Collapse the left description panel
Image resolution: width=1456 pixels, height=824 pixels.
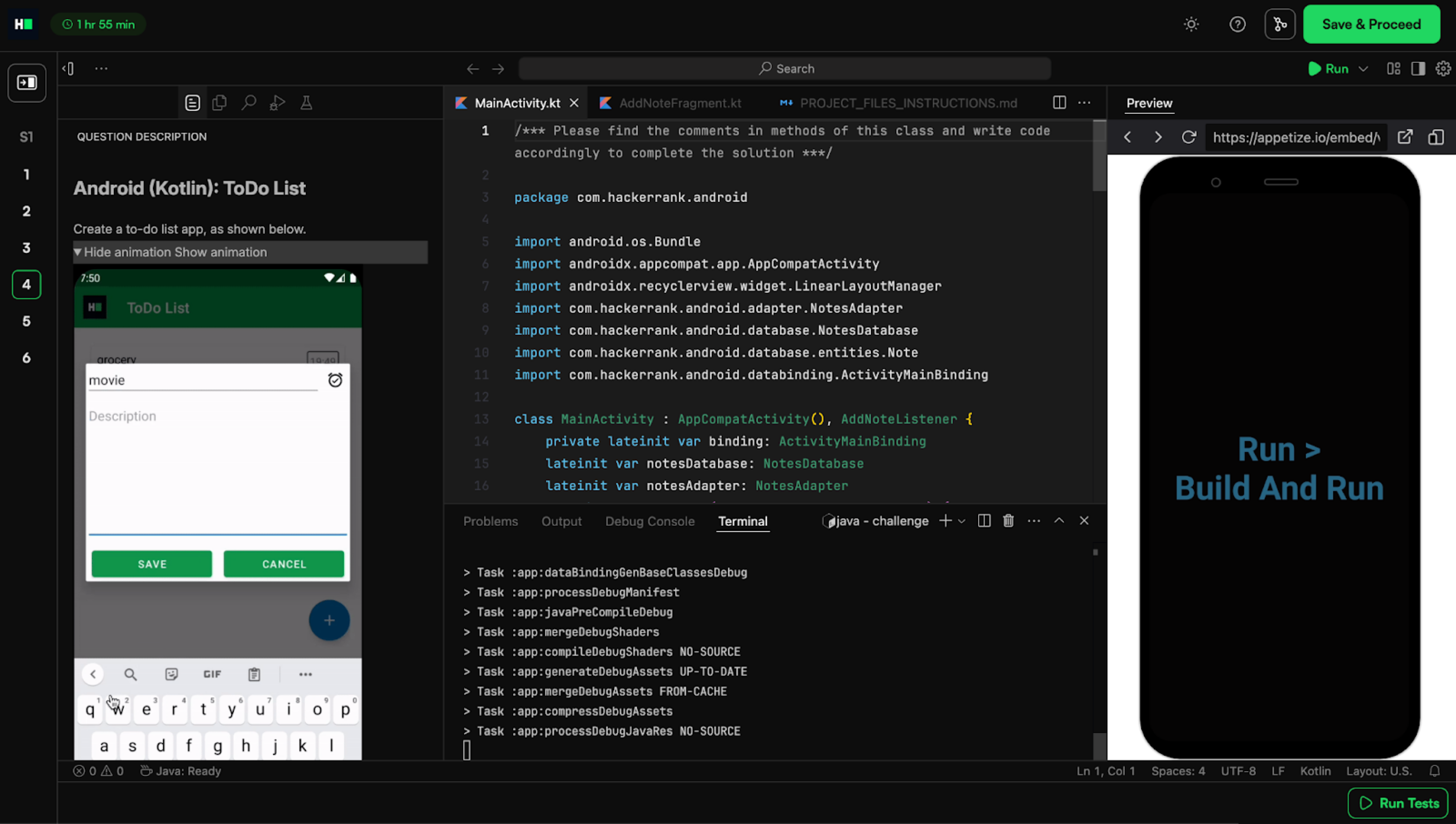click(x=69, y=69)
